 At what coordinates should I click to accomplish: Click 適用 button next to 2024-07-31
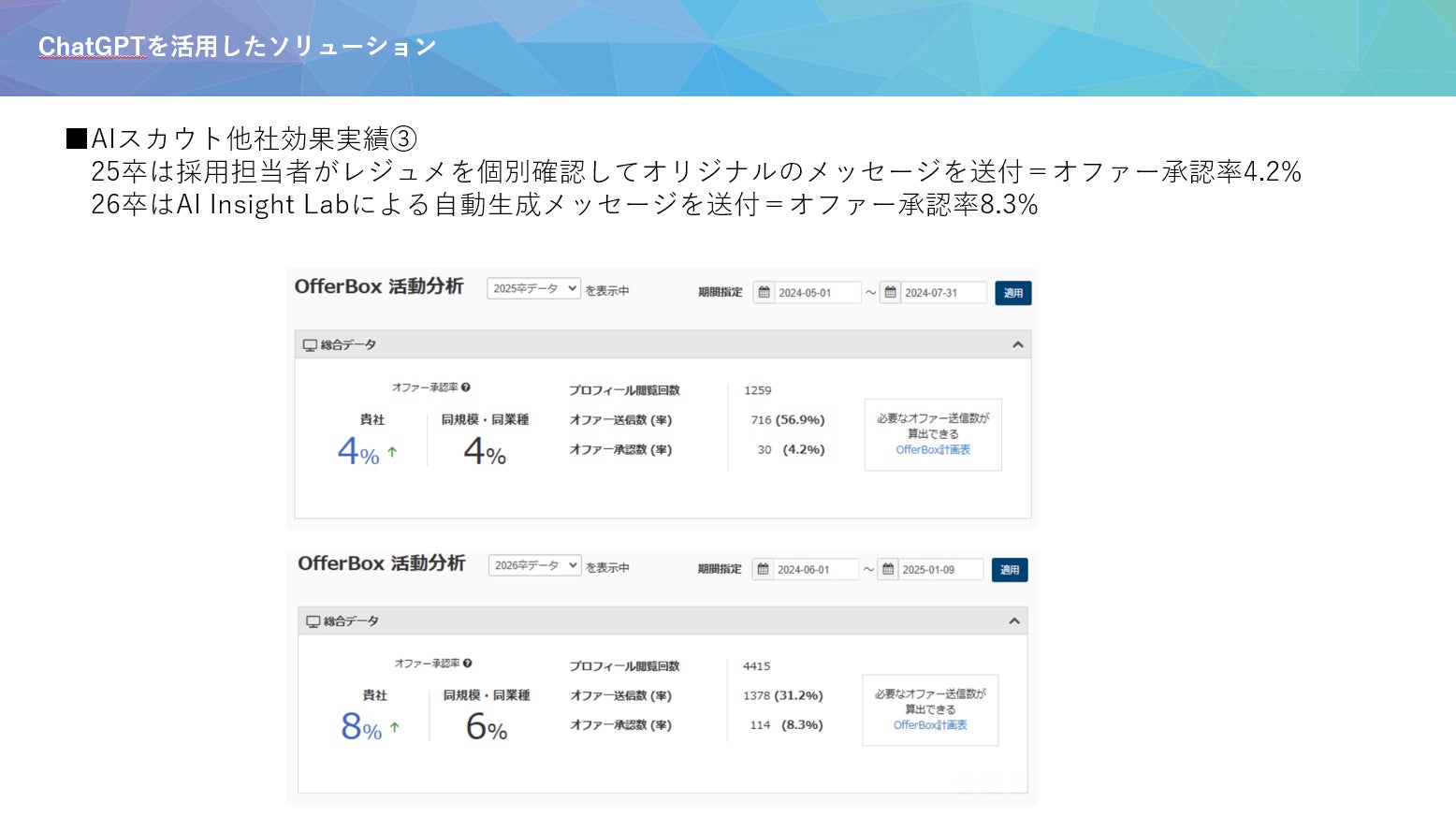(x=1013, y=293)
